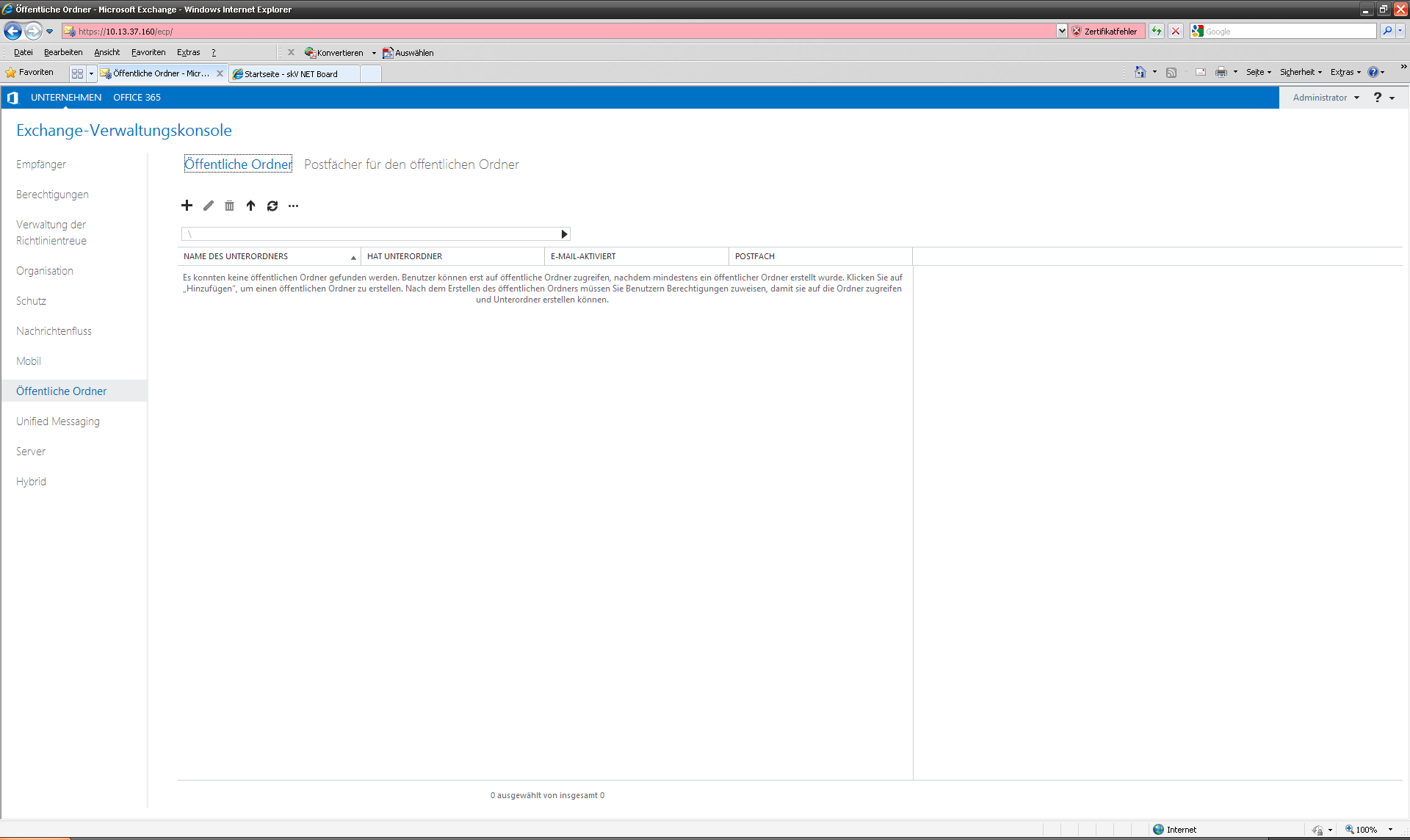Click the folder path go arrow

(x=564, y=234)
